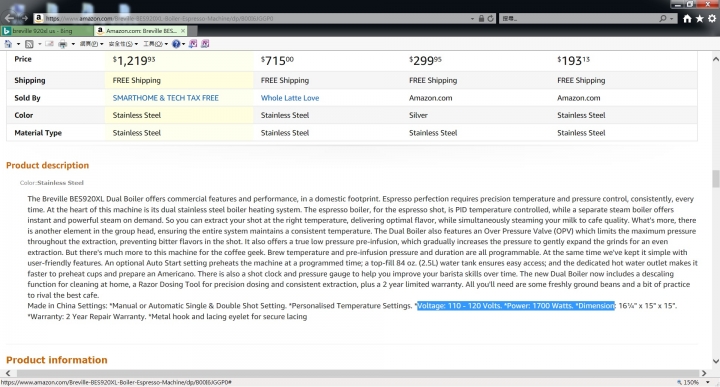Open Favorites with the star icon
720x387 pixels.
point(699,18)
